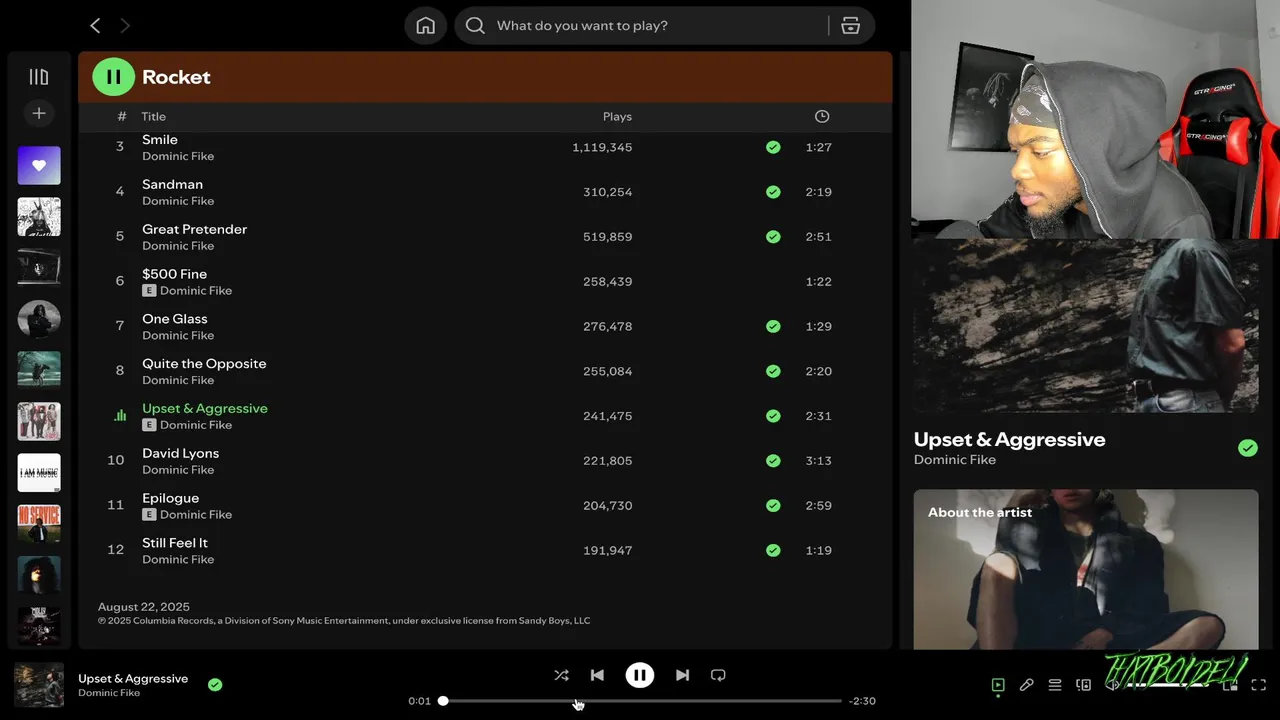The image size is (1280, 720).
Task: Click the Title column header
Action: [x=153, y=117]
